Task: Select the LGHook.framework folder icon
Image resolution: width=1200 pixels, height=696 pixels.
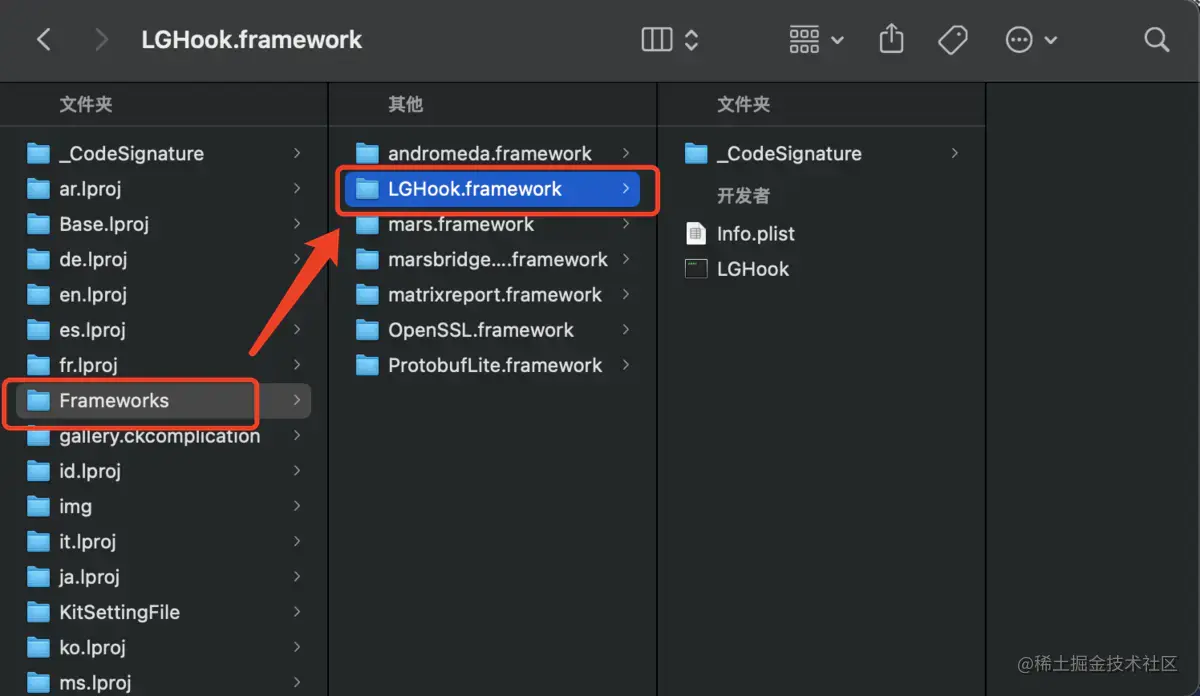Action: point(368,188)
